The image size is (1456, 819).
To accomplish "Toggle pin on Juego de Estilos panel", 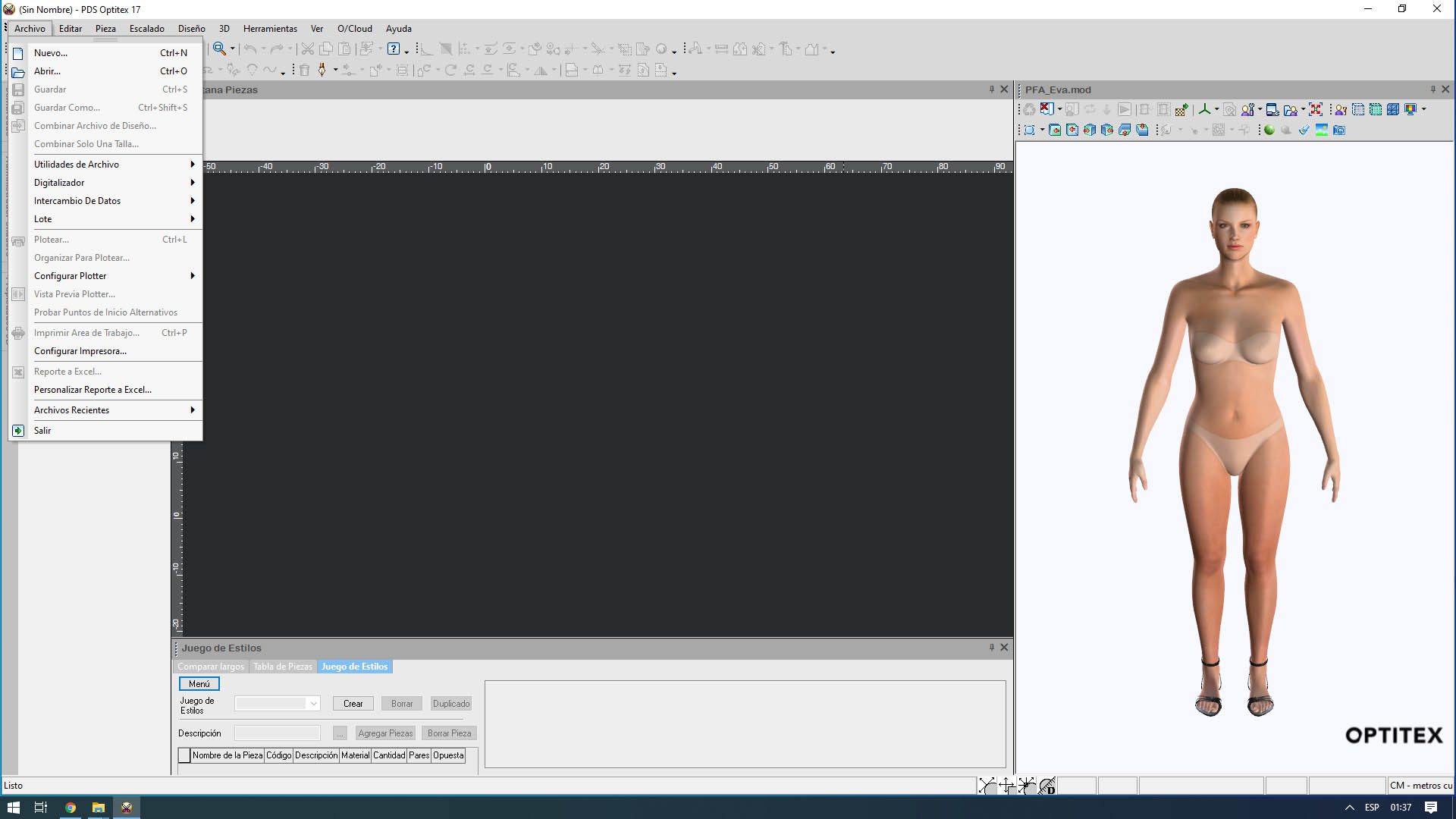I will [x=991, y=648].
